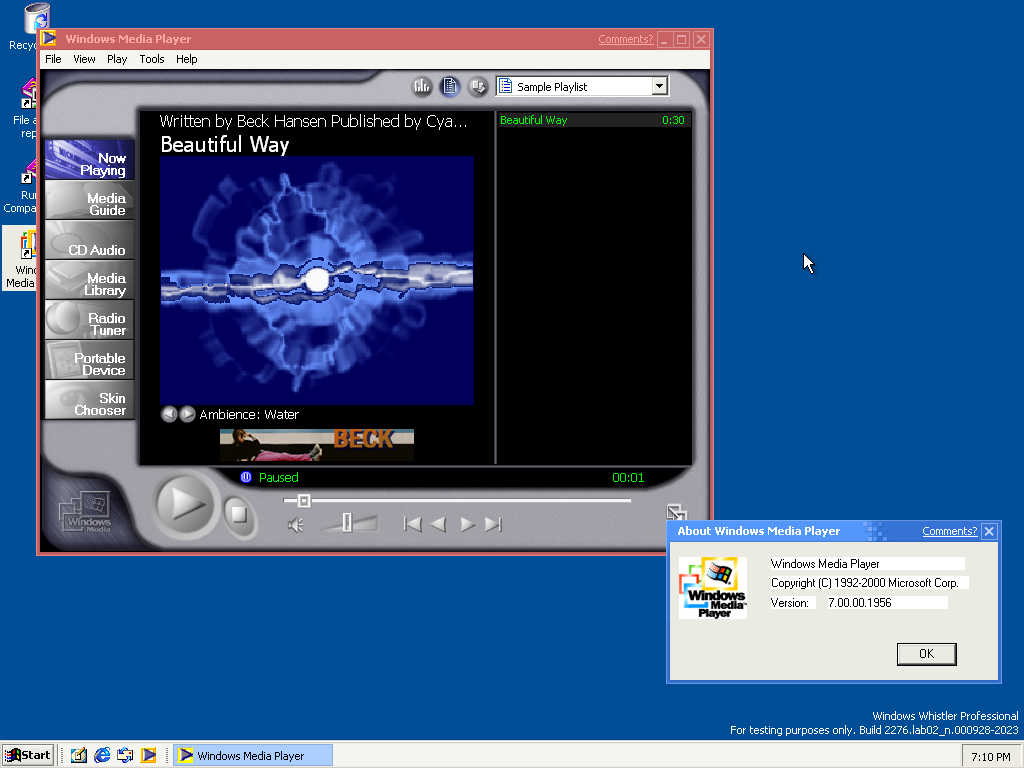The height and width of the screenshot is (768, 1024).
Task: Skip to the next track
Action: click(x=493, y=524)
